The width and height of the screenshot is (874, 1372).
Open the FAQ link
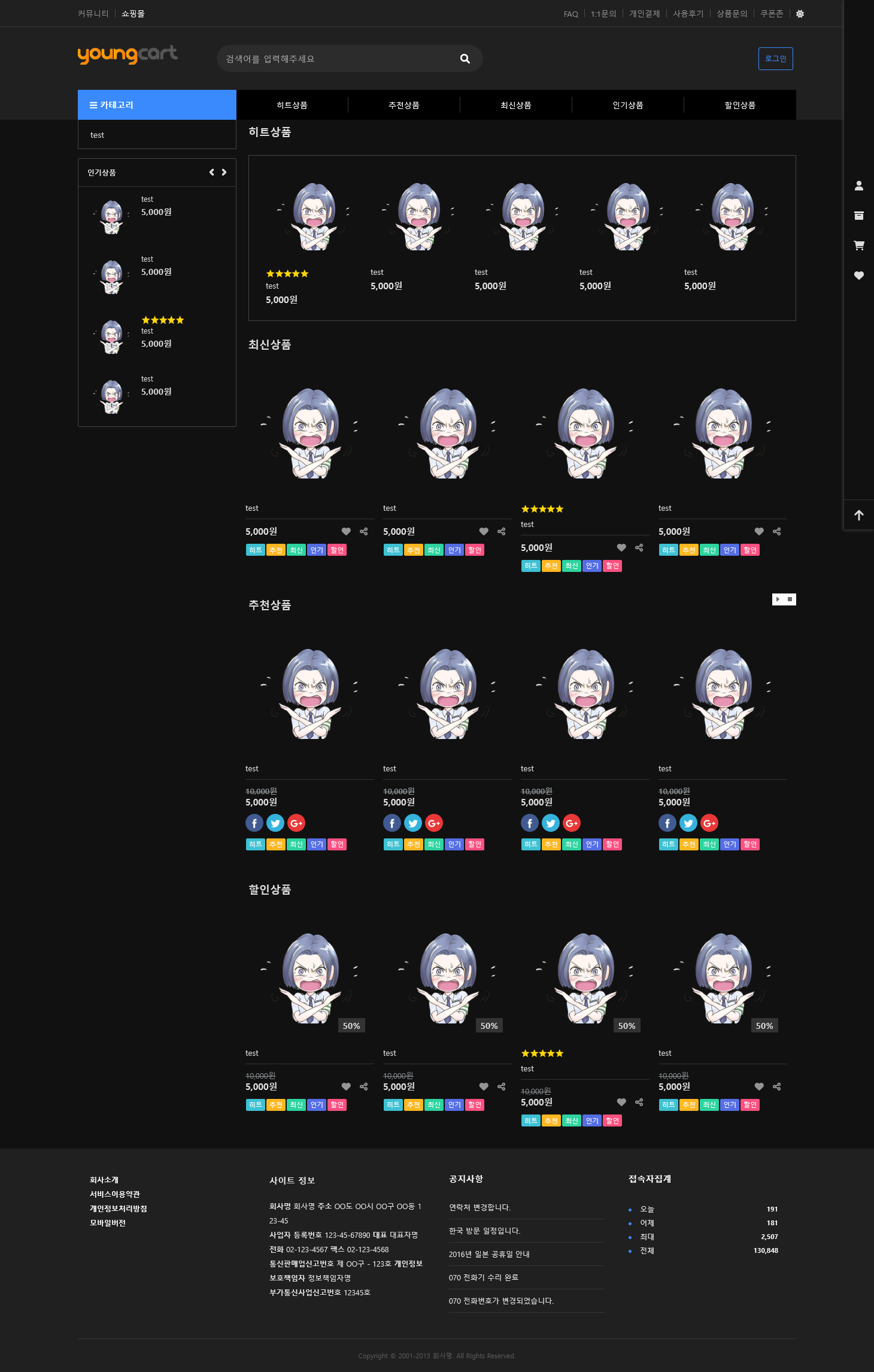pos(571,14)
